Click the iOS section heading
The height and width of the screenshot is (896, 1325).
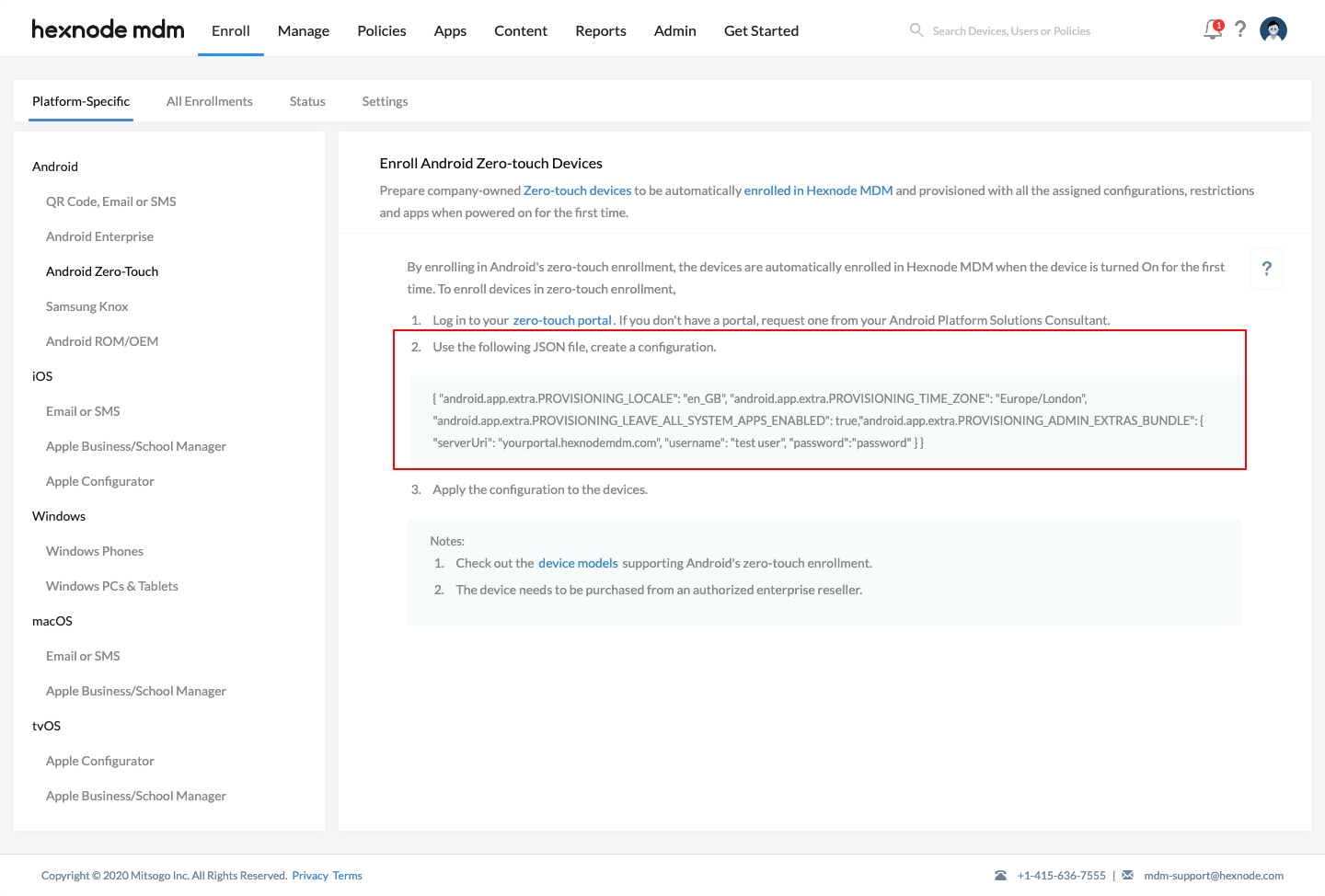click(x=42, y=376)
